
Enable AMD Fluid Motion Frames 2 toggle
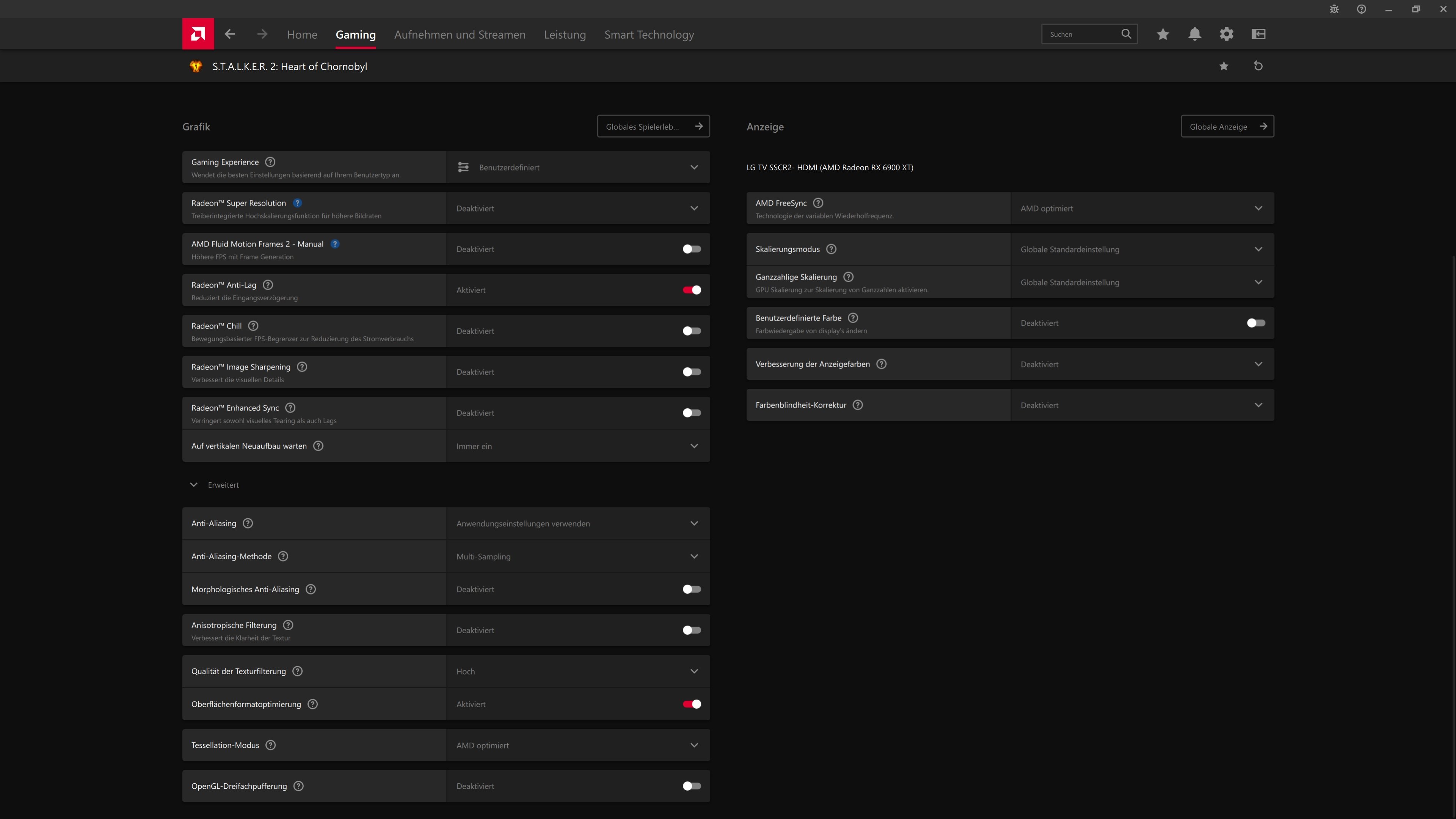point(691,249)
